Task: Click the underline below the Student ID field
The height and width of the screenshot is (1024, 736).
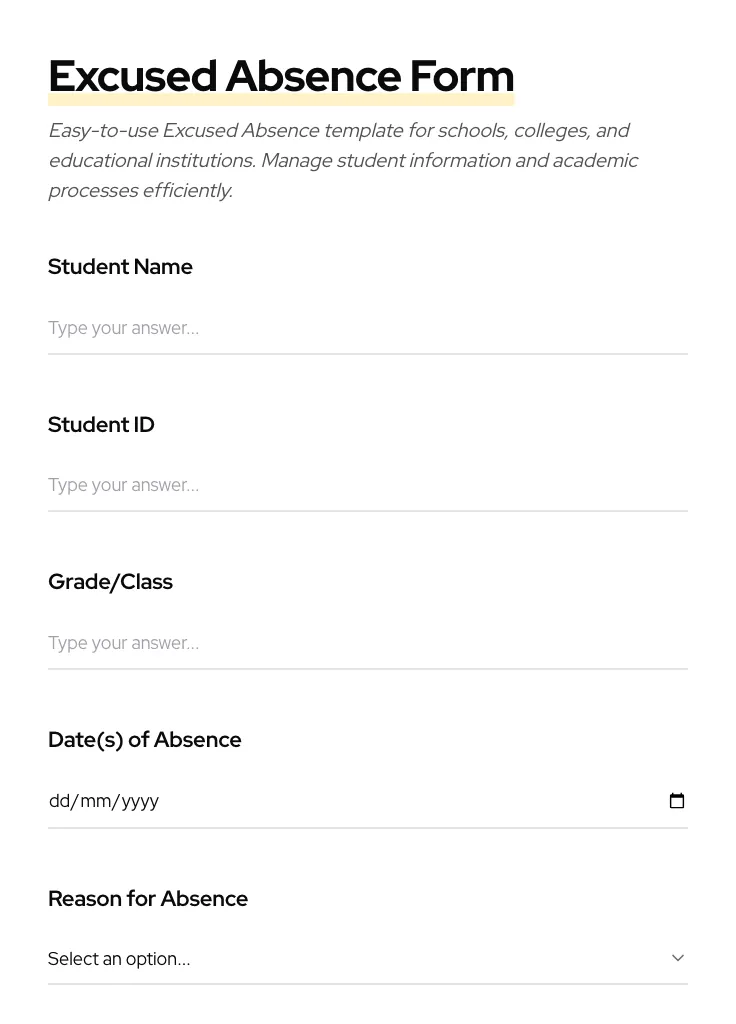Action: [367, 511]
